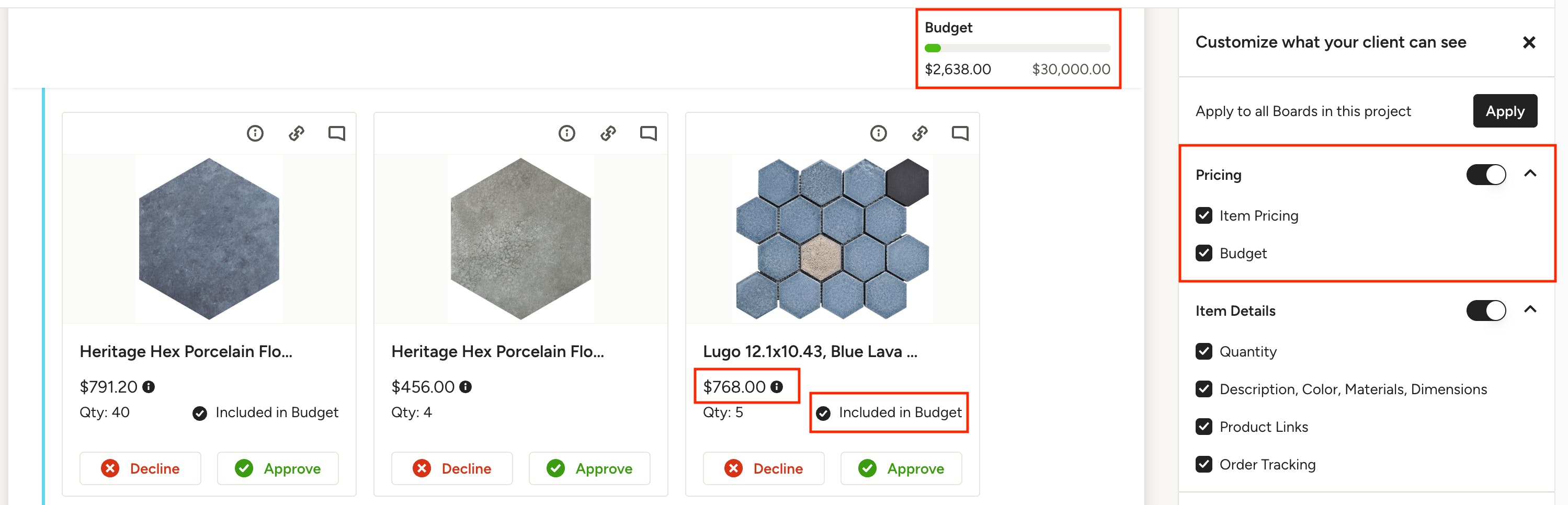Approve the Lugo Blue Lava tile

pyautogui.click(x=901, y=468)
